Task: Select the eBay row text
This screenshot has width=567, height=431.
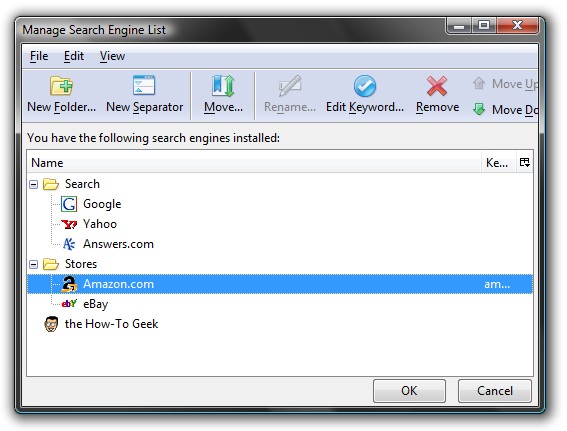Action: coord(95,304)
